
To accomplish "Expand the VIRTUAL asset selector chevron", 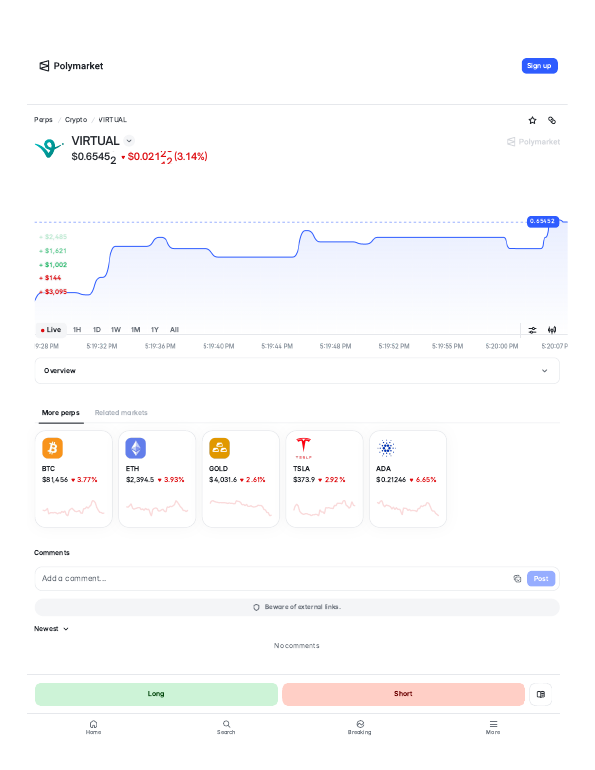I will (x=129, y=141).
